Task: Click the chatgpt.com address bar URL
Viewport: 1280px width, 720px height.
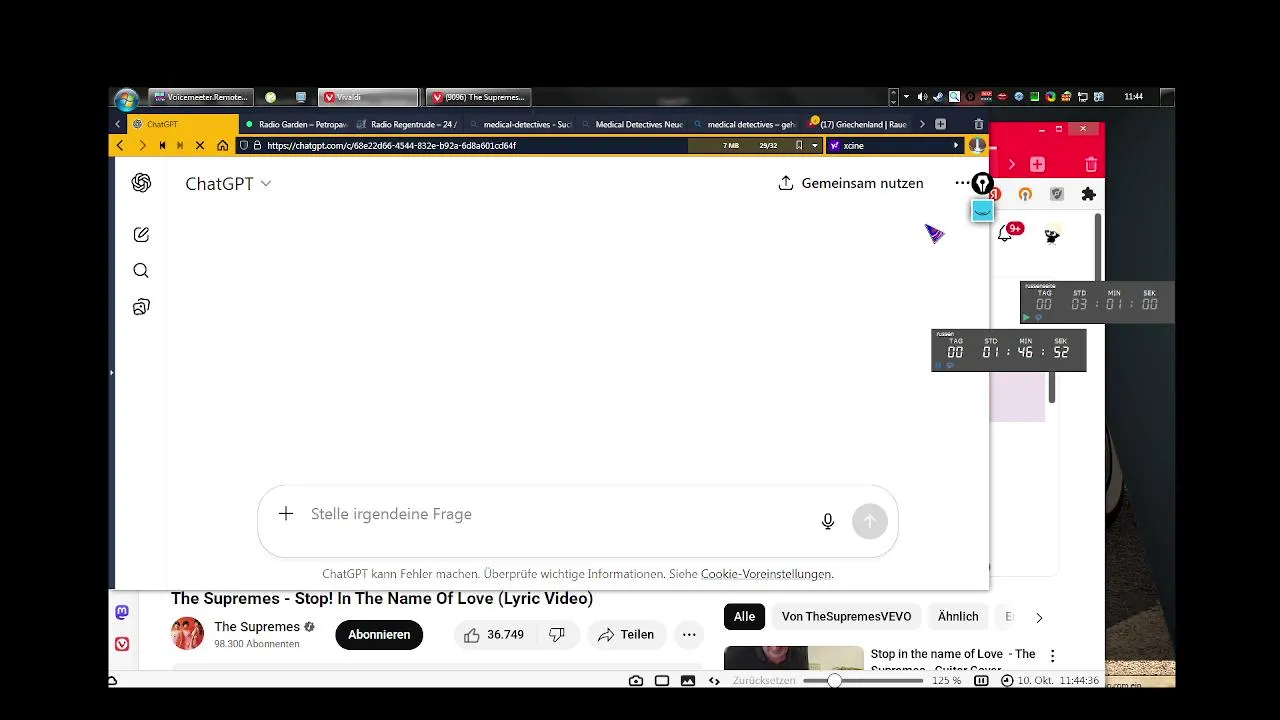Action: point(391,145)
